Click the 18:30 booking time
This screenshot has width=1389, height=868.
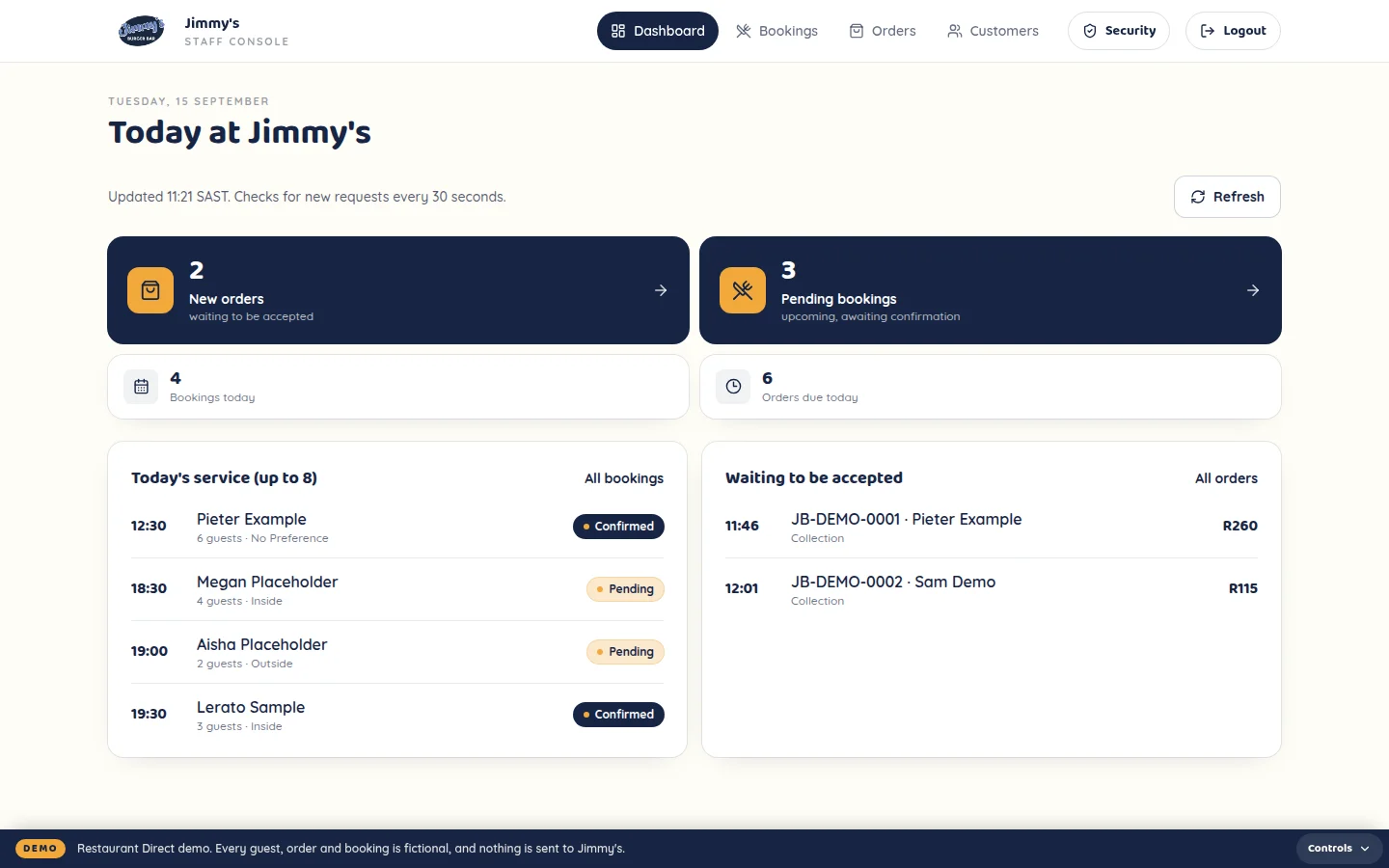click(149, 588)
